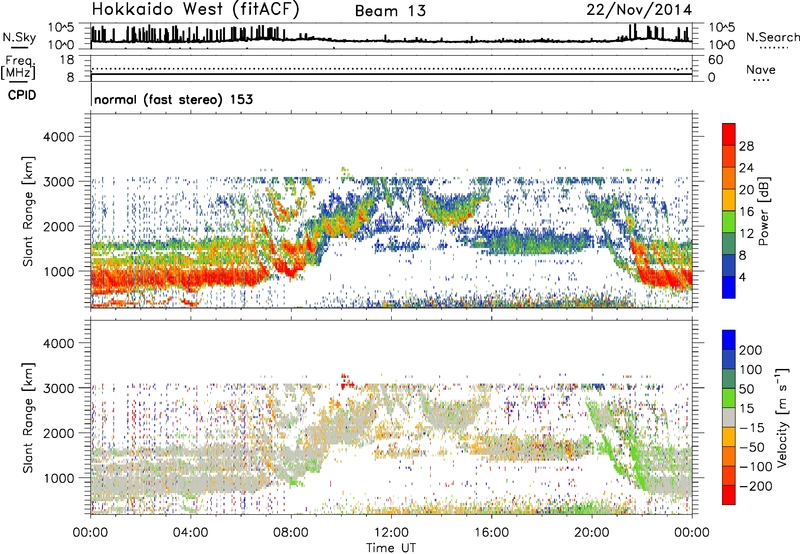Click the '20:00' time axis label
The width and height of the screenshot is (800, 554).
592,533
